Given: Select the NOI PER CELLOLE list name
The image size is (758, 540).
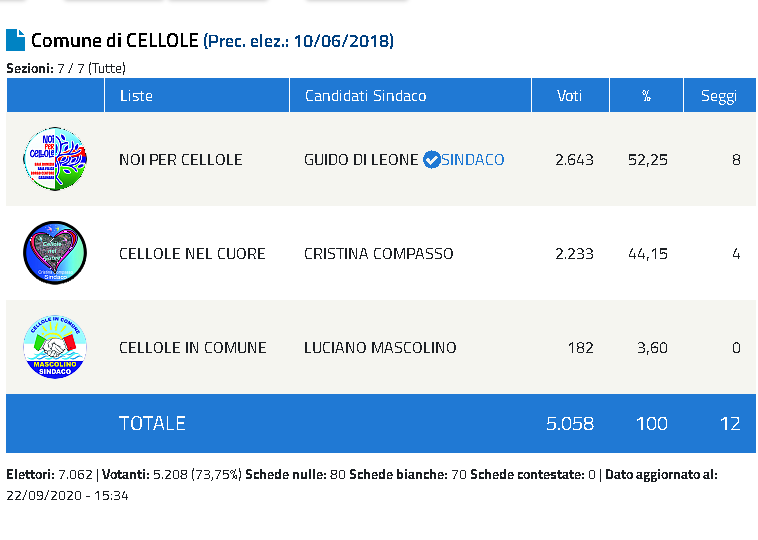Looking at the screenshot, I should pos(181,159).
